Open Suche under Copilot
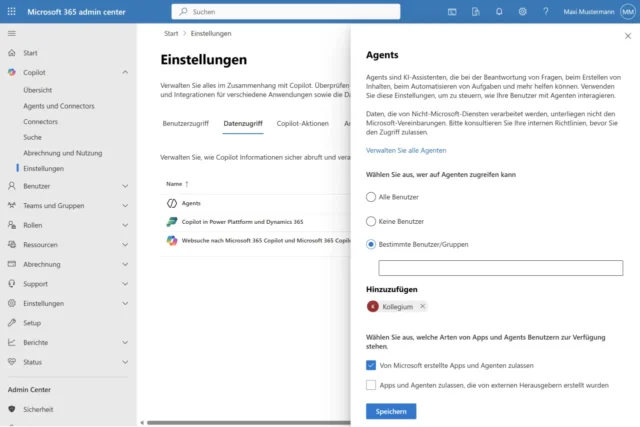Screen dimensions: 640x427 (32, 137)
